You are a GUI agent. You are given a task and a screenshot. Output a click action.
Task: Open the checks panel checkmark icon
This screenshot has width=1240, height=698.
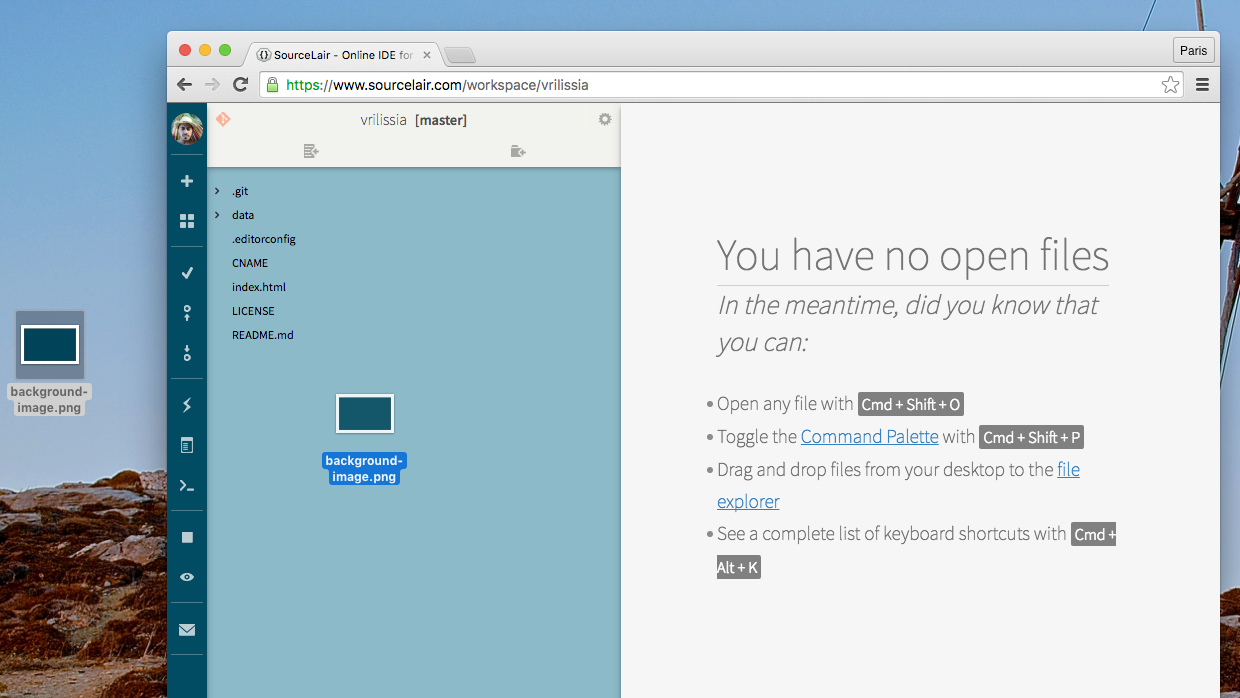(x=186, y=272)
